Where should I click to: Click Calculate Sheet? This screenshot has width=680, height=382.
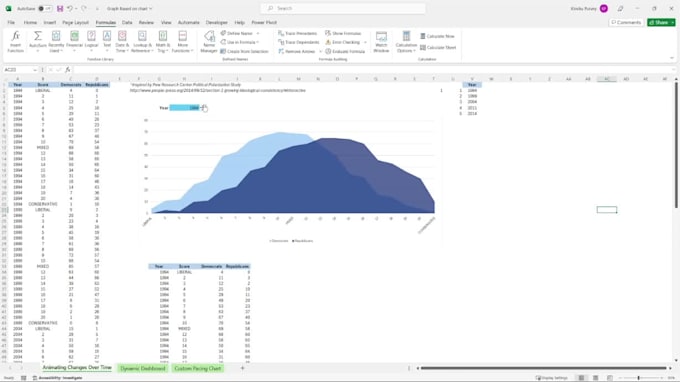(x=438, y=48)
